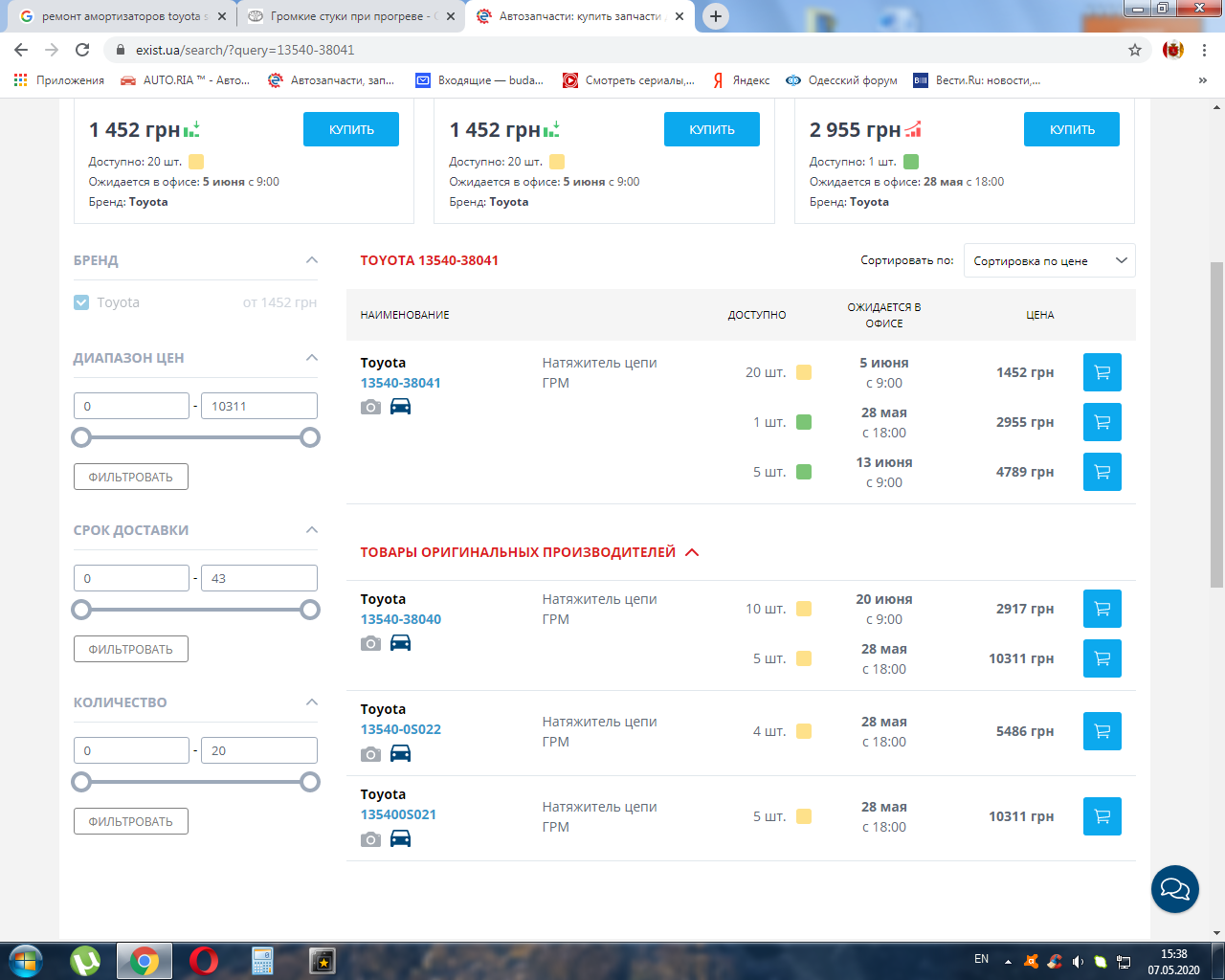Reload the page in browser
This screenshot has width=1225, height=980.
[82, 50]
